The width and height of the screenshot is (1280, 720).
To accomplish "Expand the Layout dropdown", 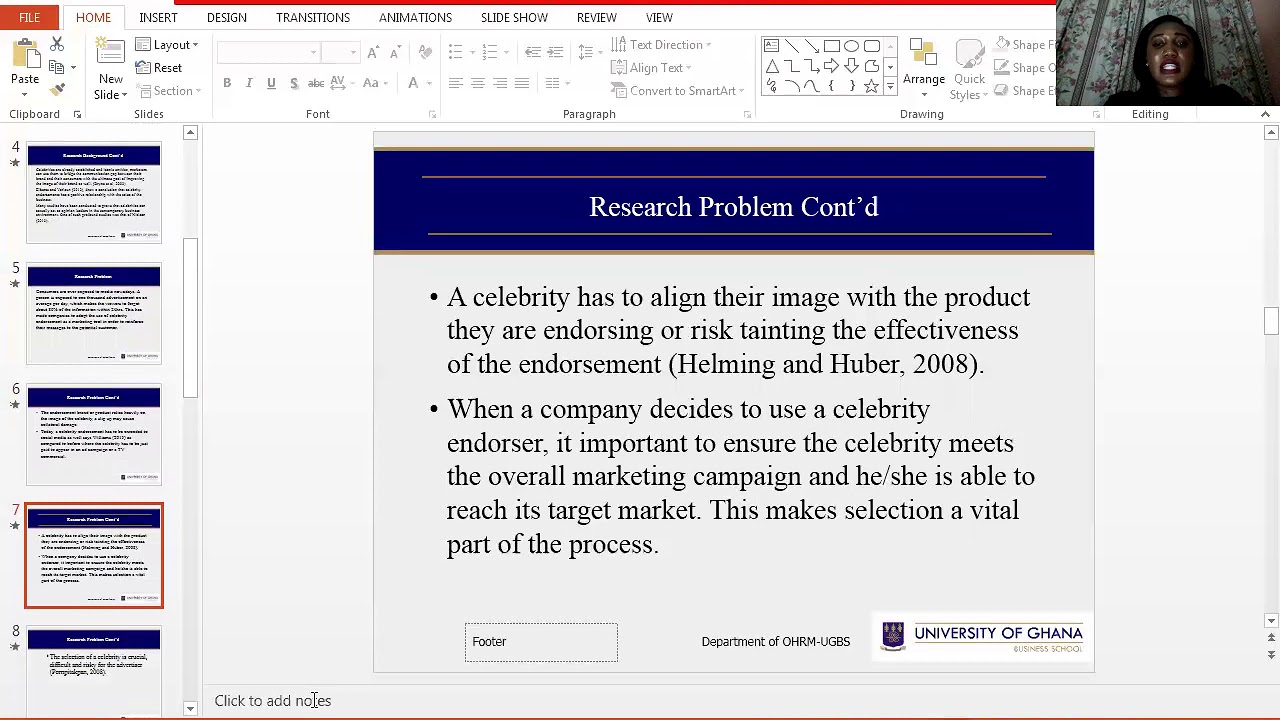I will coord(167,45).
